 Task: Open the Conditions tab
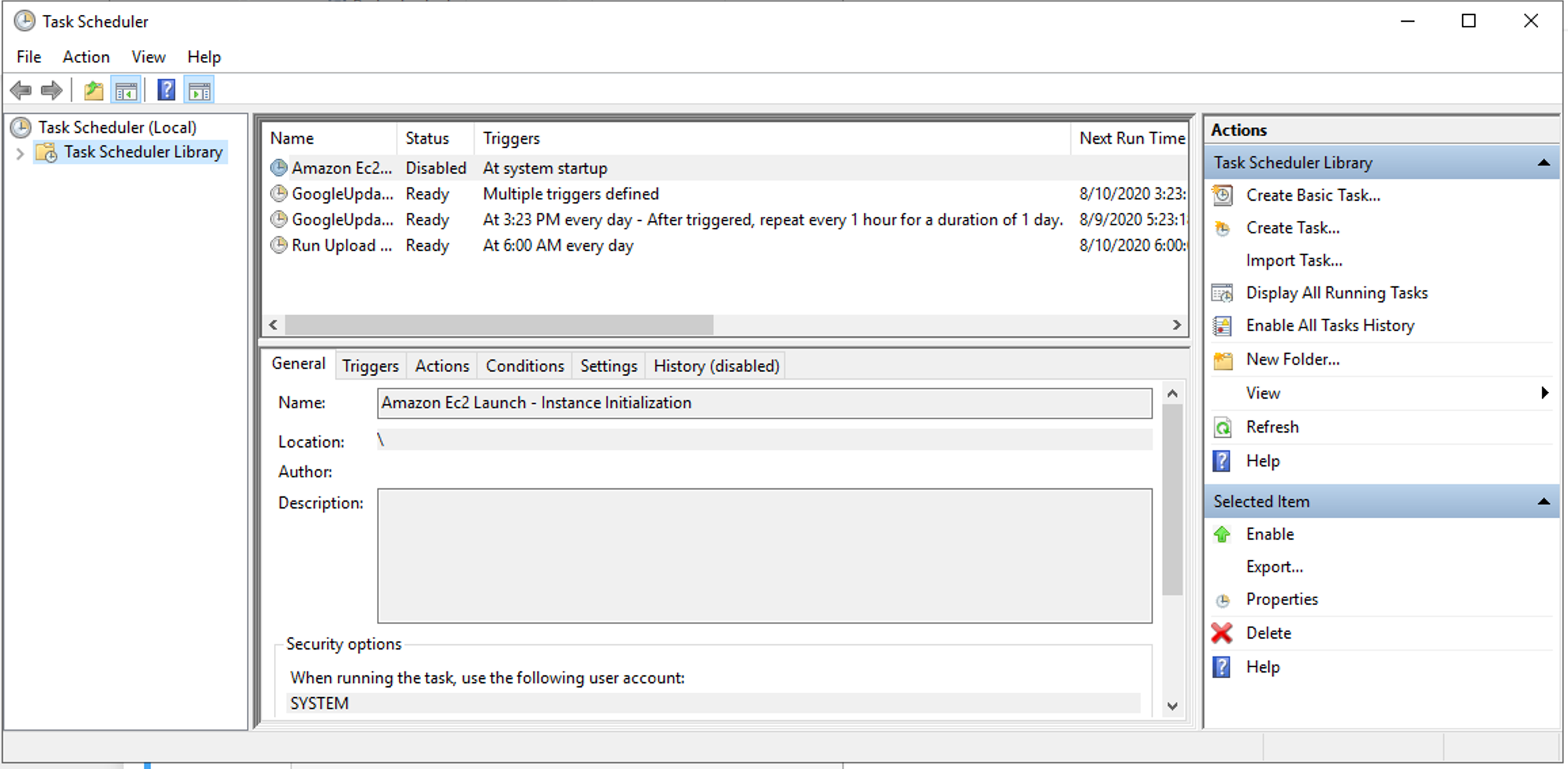tap(524, 366)
